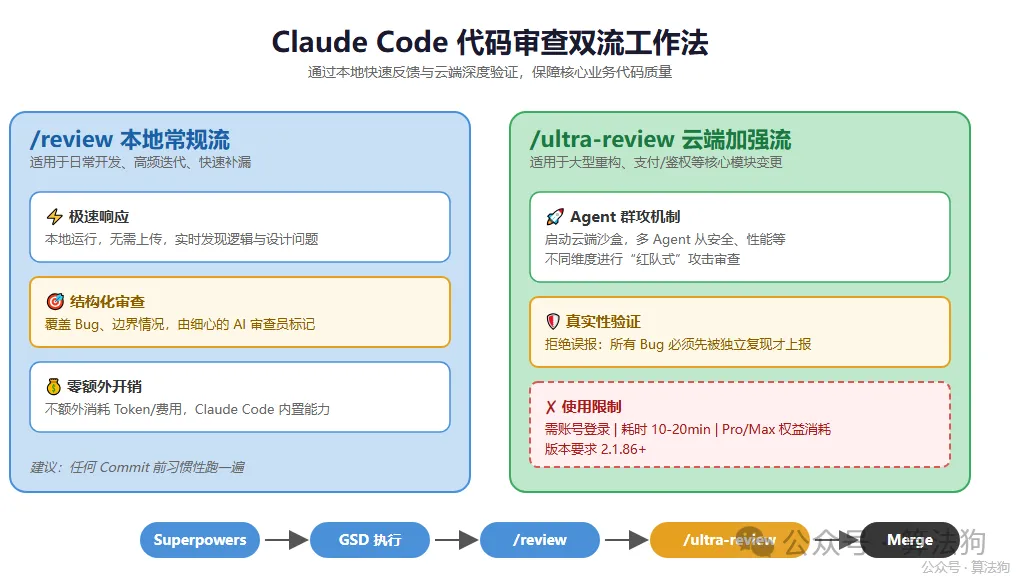Image resolution: width=1019 pixels, height=584 pixels.
Task: Click the target icon beside 结构化审查
Action: click(55, 301)
